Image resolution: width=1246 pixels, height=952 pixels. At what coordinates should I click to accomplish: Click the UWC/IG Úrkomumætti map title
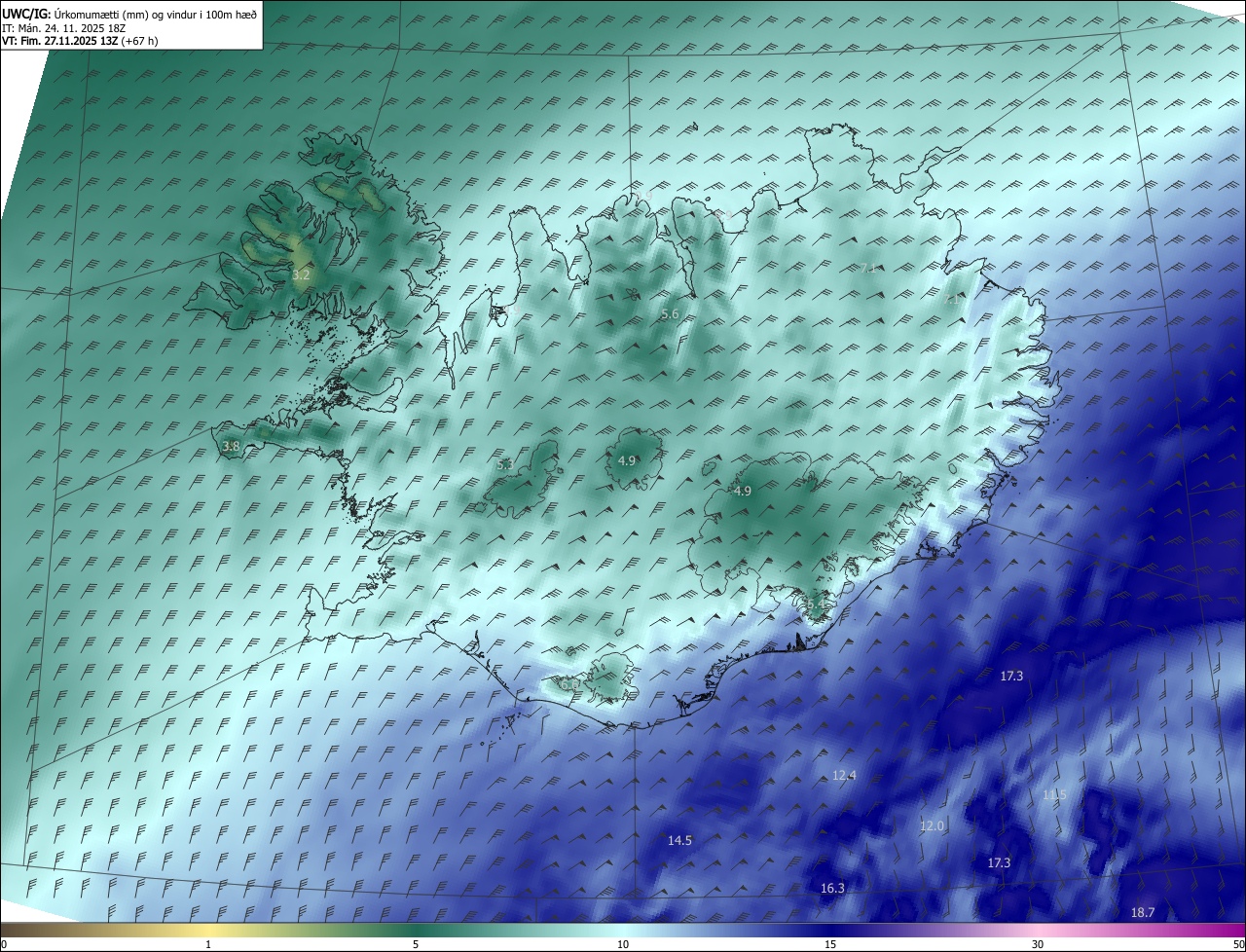click(129, 14)
